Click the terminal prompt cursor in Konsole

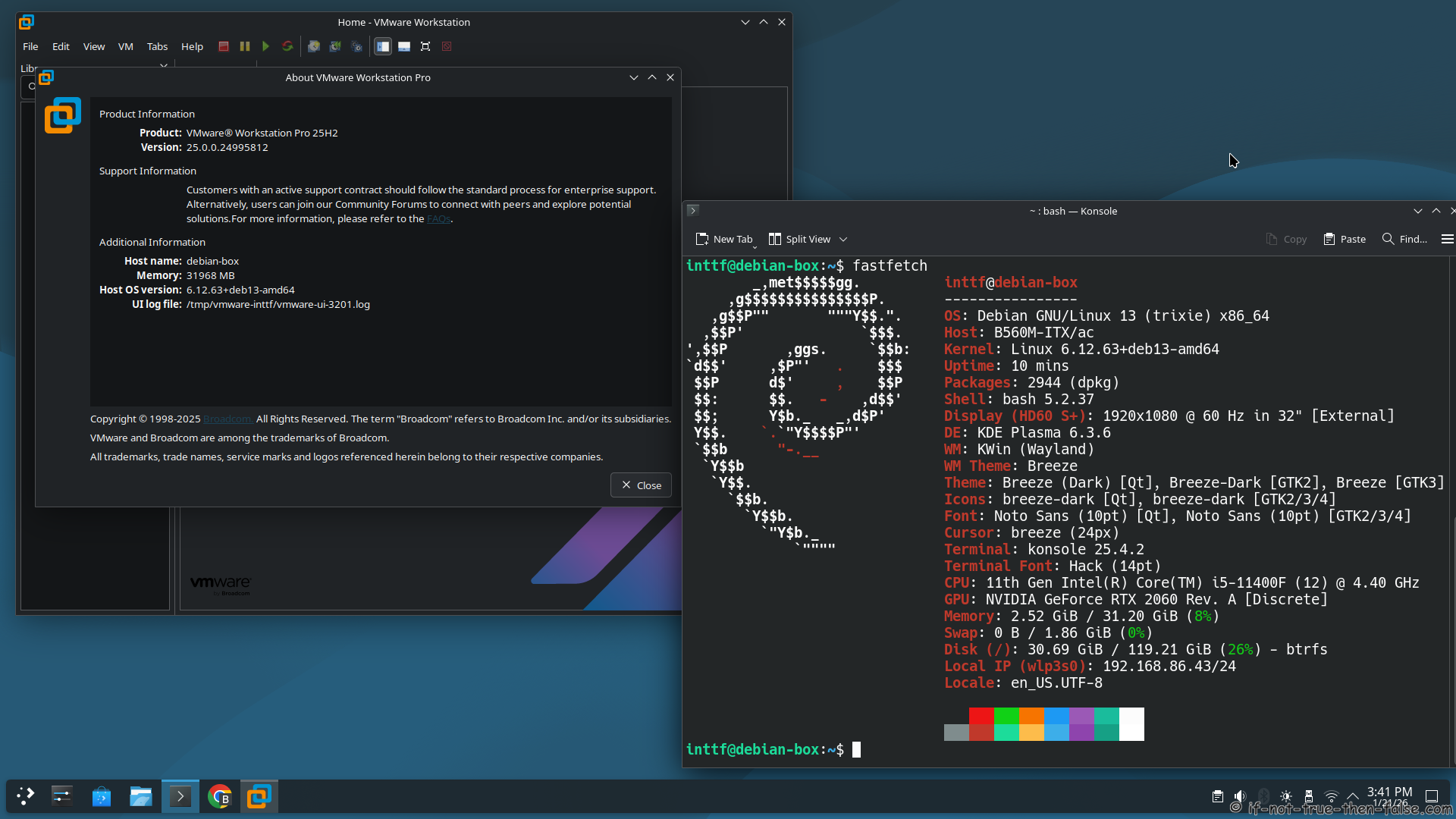coord(856,749)
